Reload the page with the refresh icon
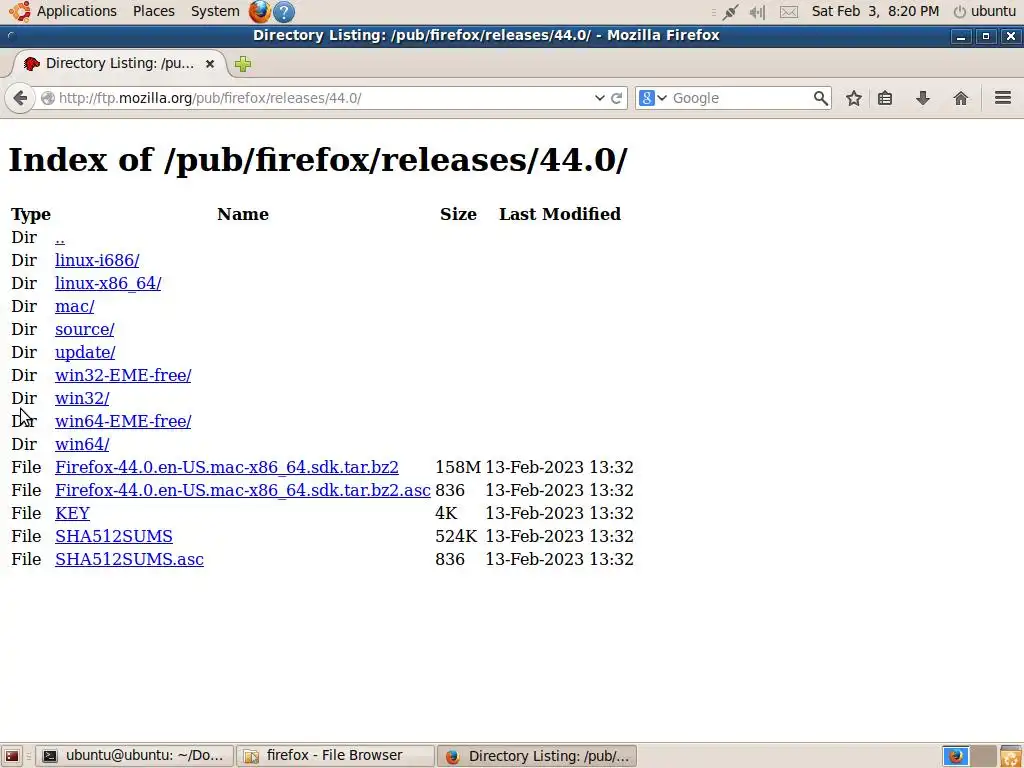 [x=616, y=98]
